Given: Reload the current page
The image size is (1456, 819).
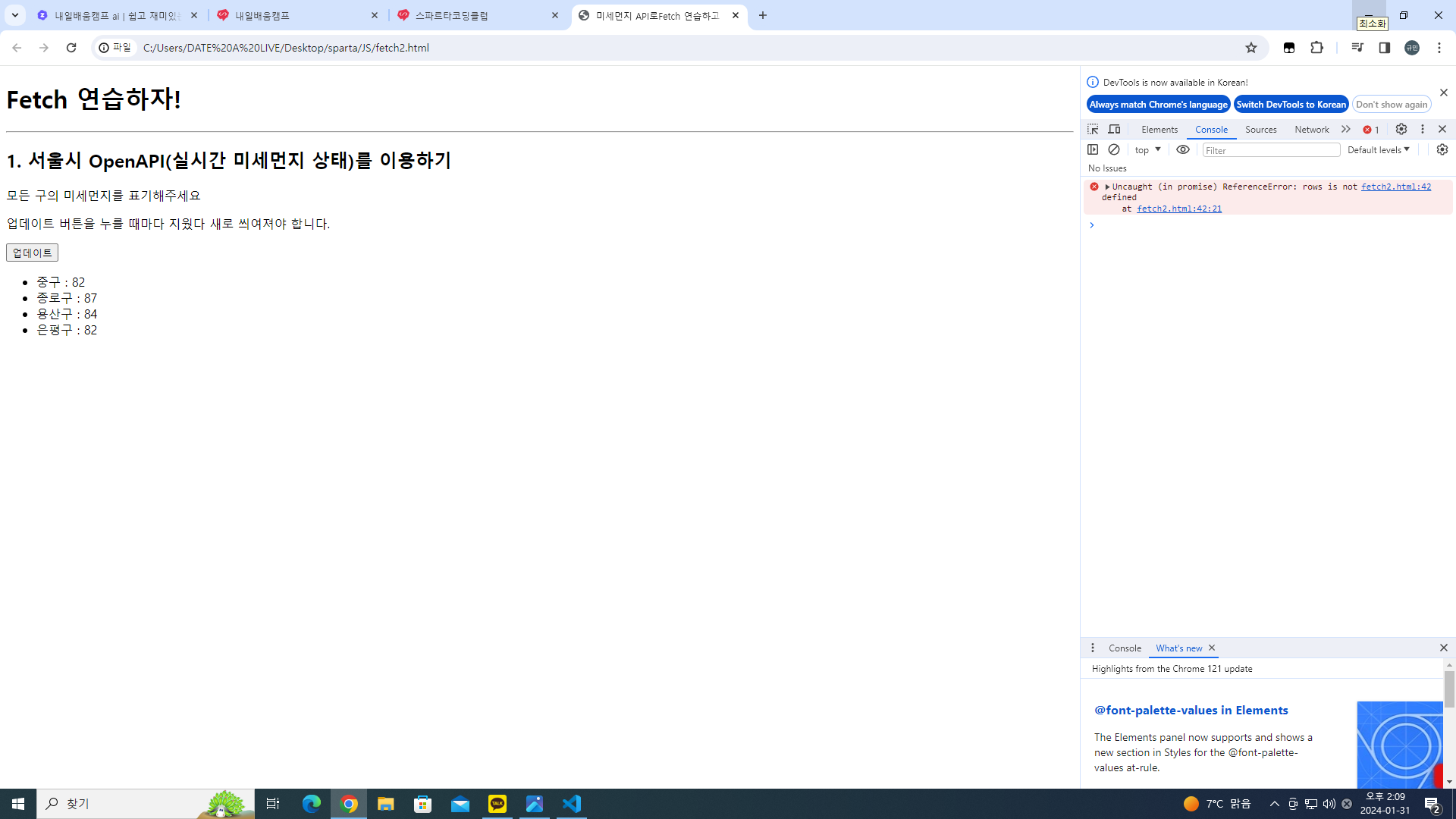Looking at the screenshot, I should click(71, 48).
